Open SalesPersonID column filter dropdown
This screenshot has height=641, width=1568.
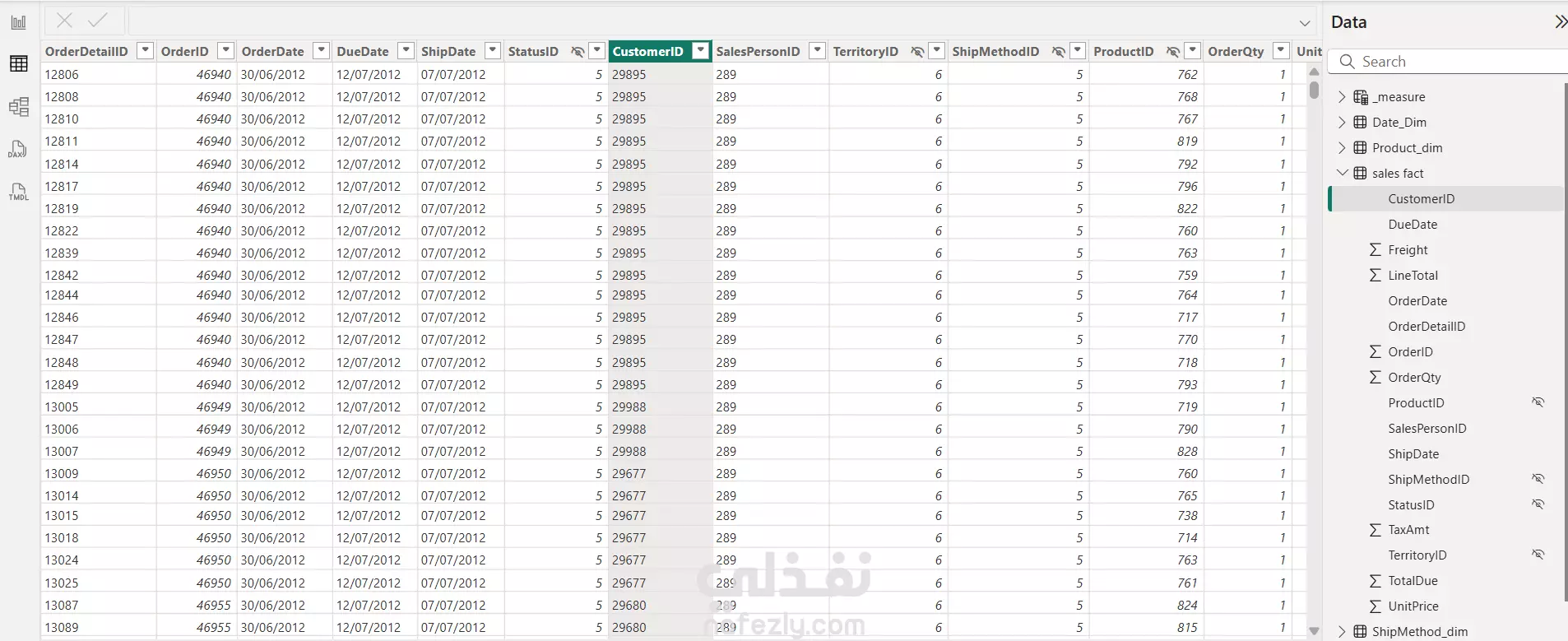[x=817, y=51]
